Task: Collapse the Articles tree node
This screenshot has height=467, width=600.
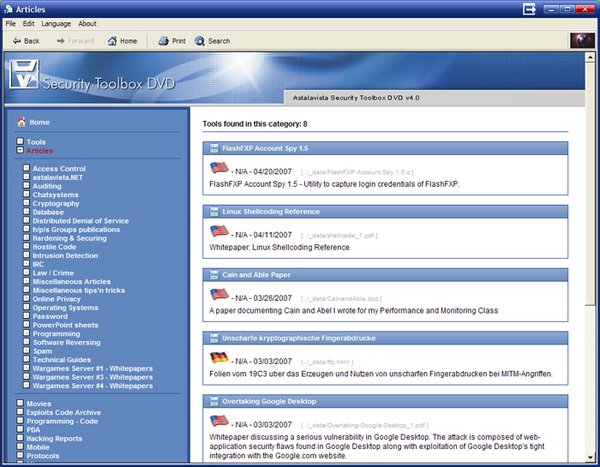Action: click(x=19, y=151)
